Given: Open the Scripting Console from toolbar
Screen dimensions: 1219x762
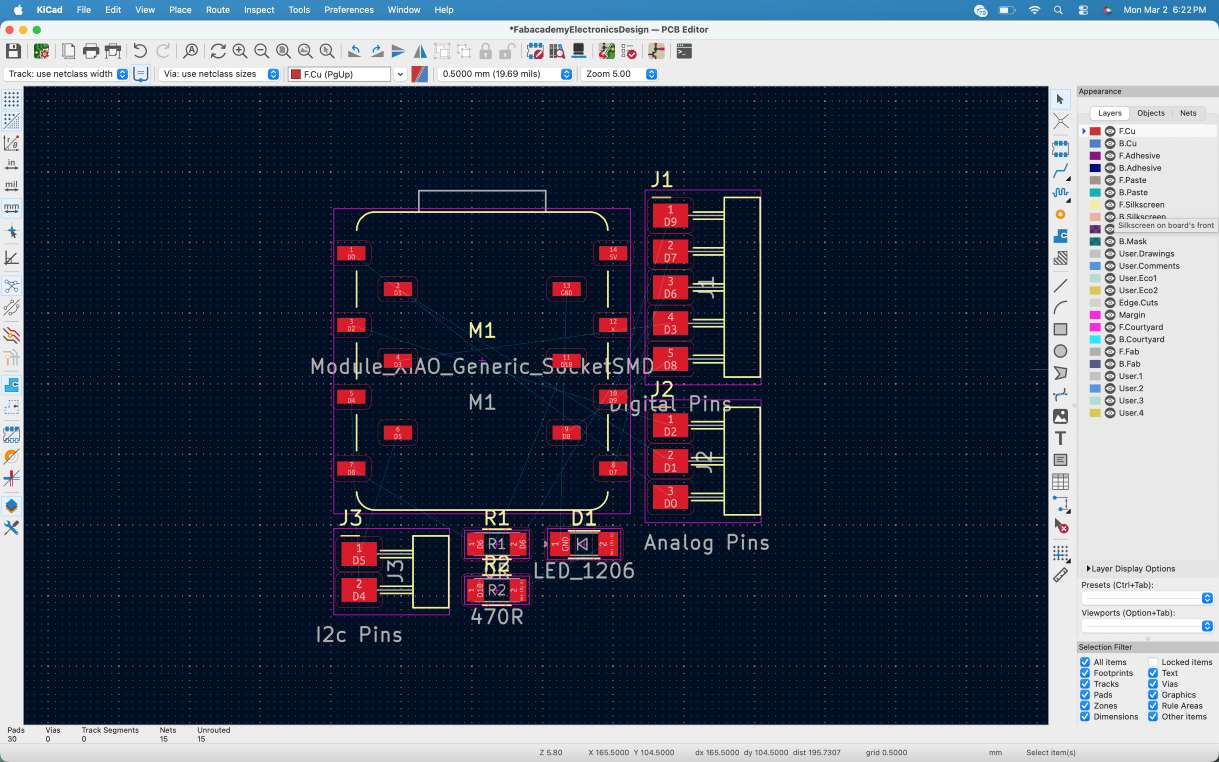Looking at the screenshot, I should click(684, 51).
